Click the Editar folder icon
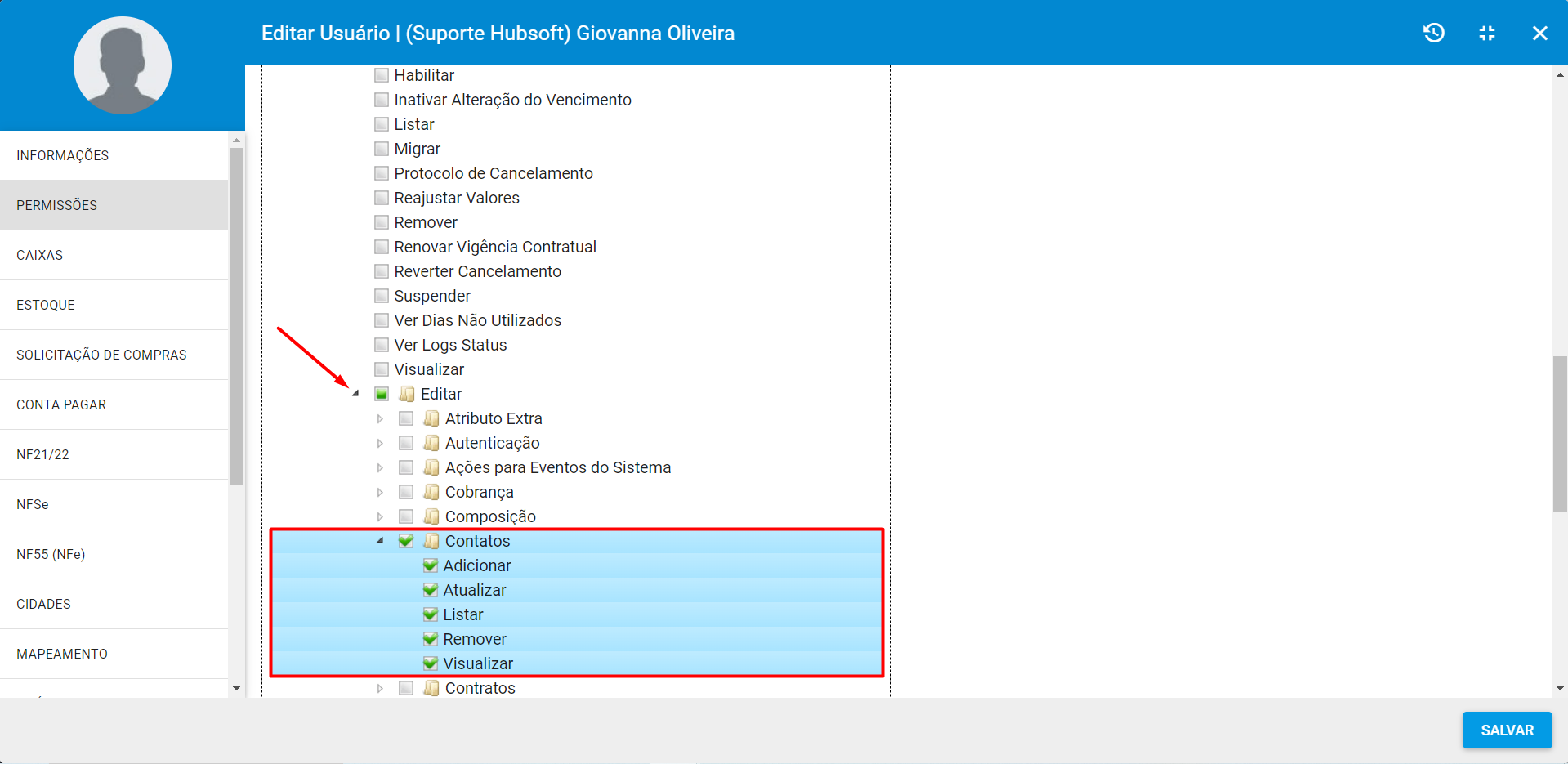 click(407, 394)
